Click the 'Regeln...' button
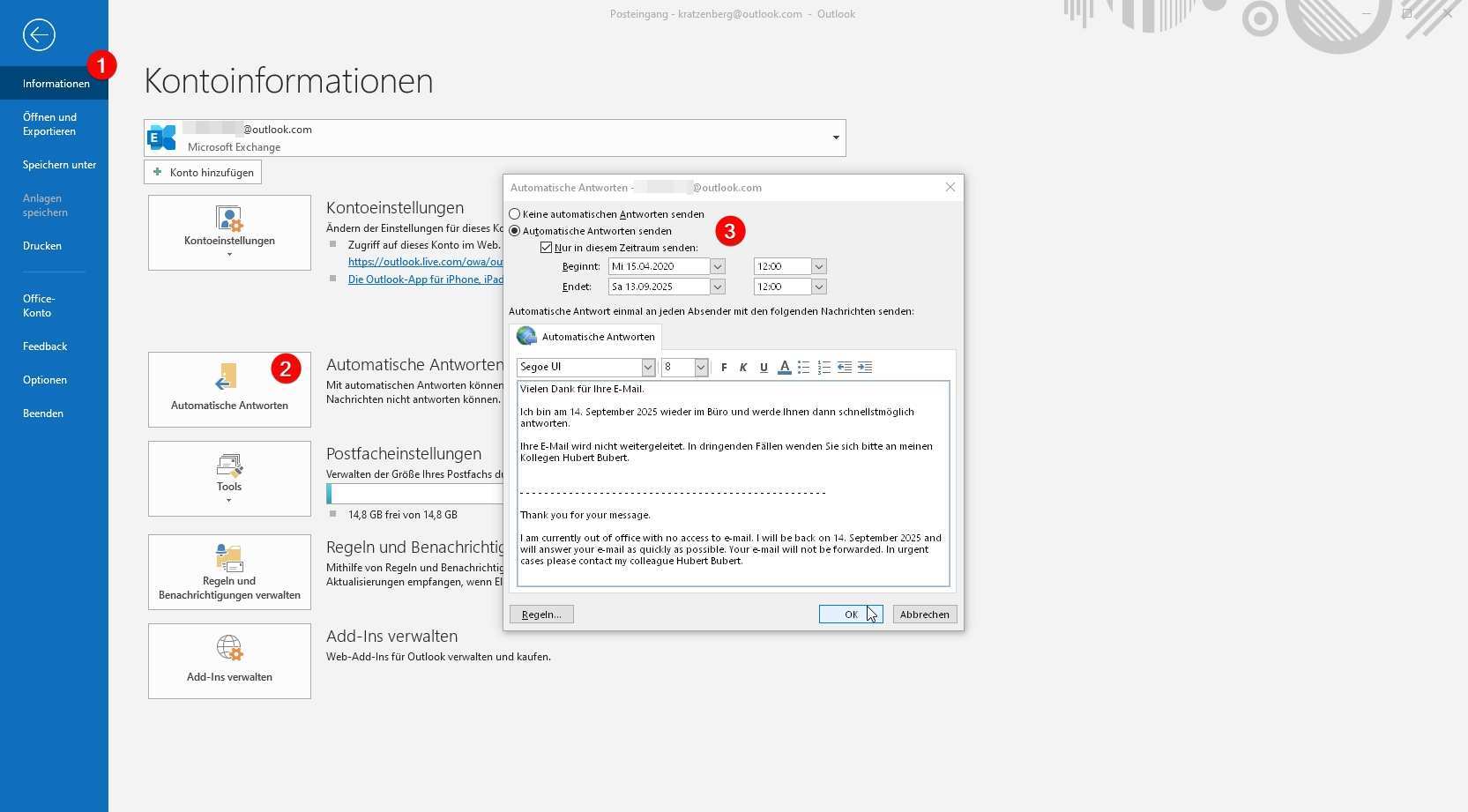This screenshot has height=812, width=1468. tap(541, 615)
